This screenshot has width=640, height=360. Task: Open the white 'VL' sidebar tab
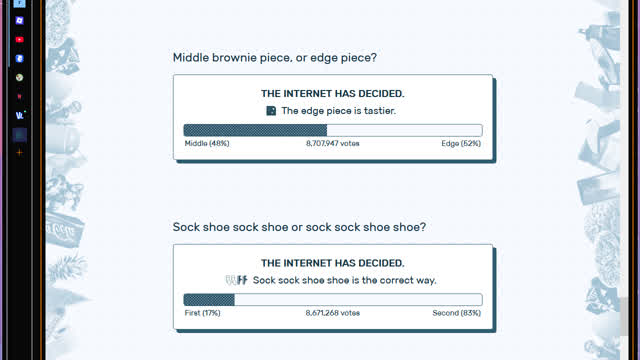click(19, 116)
